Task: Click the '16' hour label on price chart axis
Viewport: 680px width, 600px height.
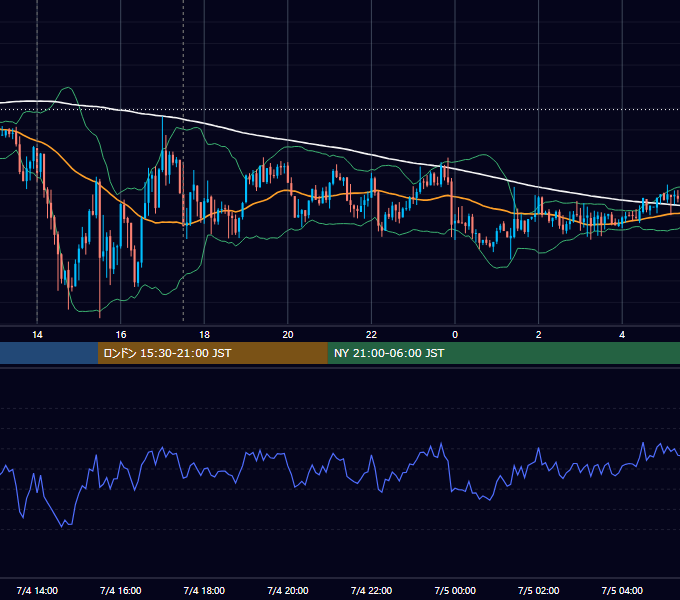Action: click(x=121, y=335)
